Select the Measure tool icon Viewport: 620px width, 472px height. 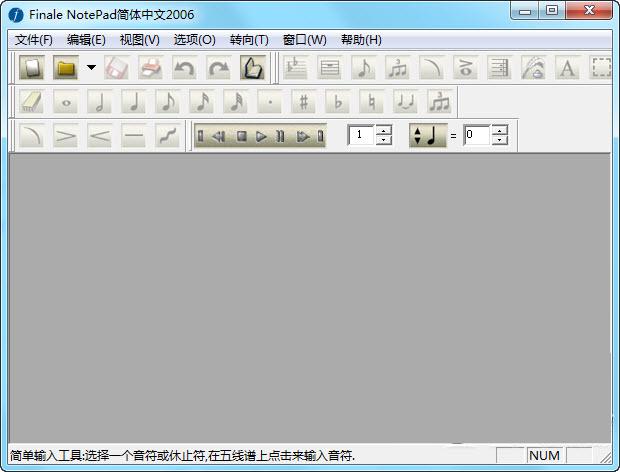pyautogui.click(x=330, y=68)
